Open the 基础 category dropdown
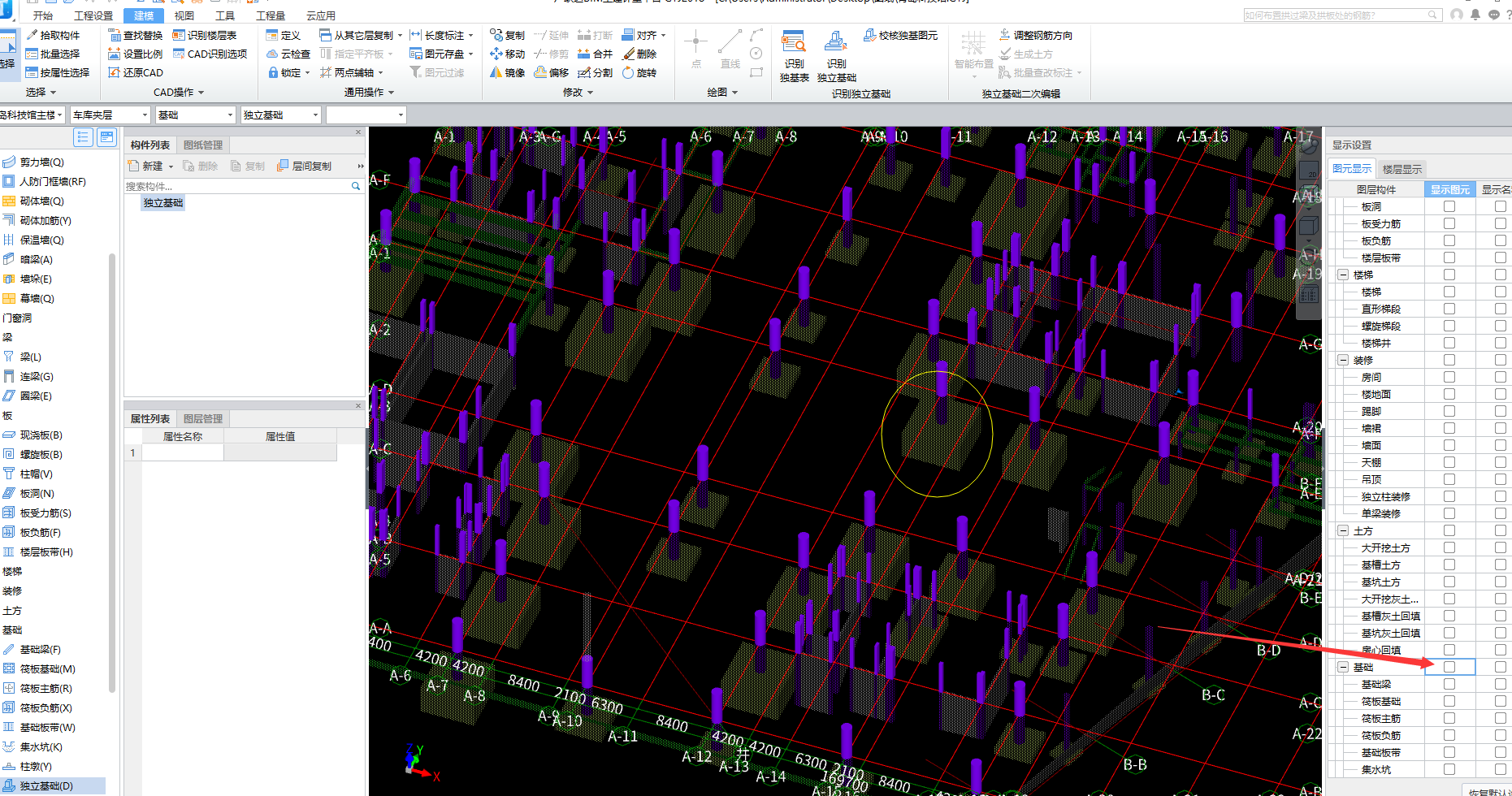Viewport: 1512px width, 796px height. coord(196,115)
